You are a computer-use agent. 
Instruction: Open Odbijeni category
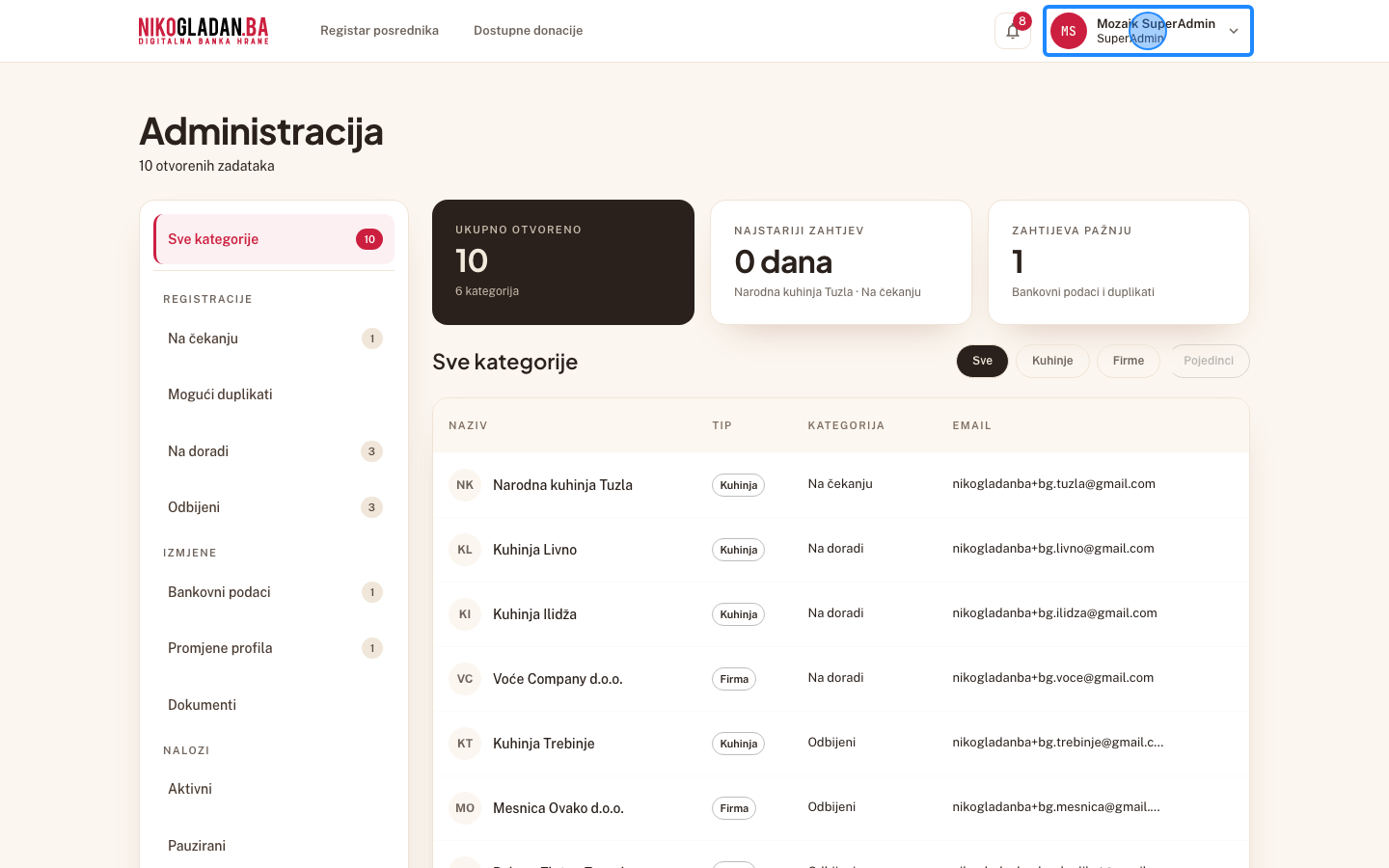point(274,507)
